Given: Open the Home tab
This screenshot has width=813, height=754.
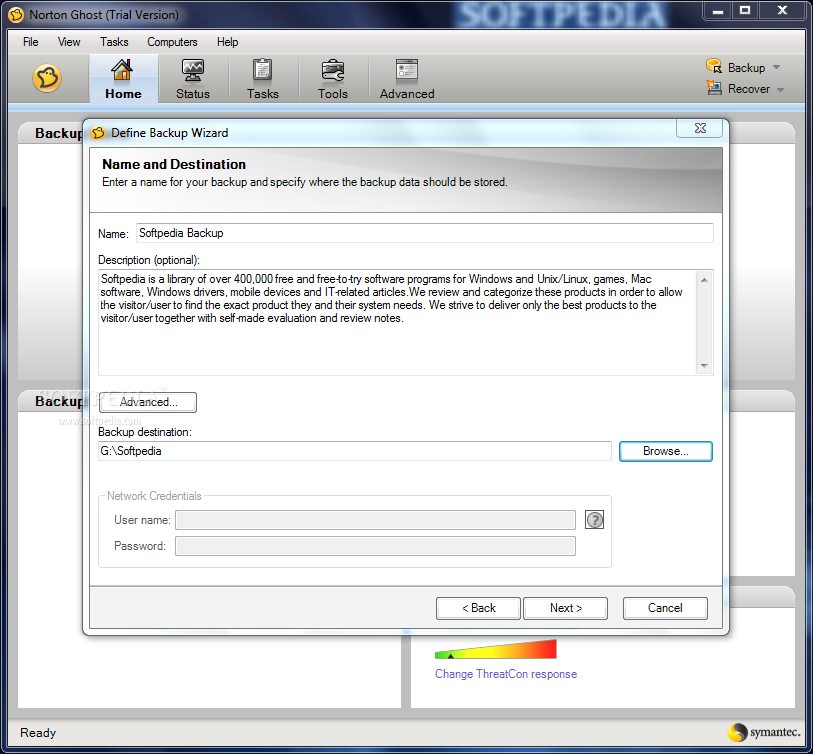Looking at the screenshot, I should point(123,79).
